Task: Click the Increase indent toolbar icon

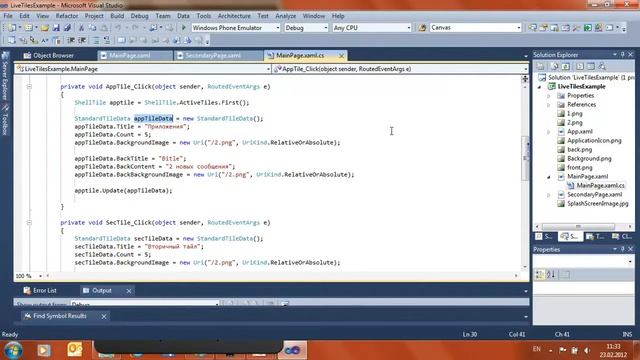Action: point(82,40)
